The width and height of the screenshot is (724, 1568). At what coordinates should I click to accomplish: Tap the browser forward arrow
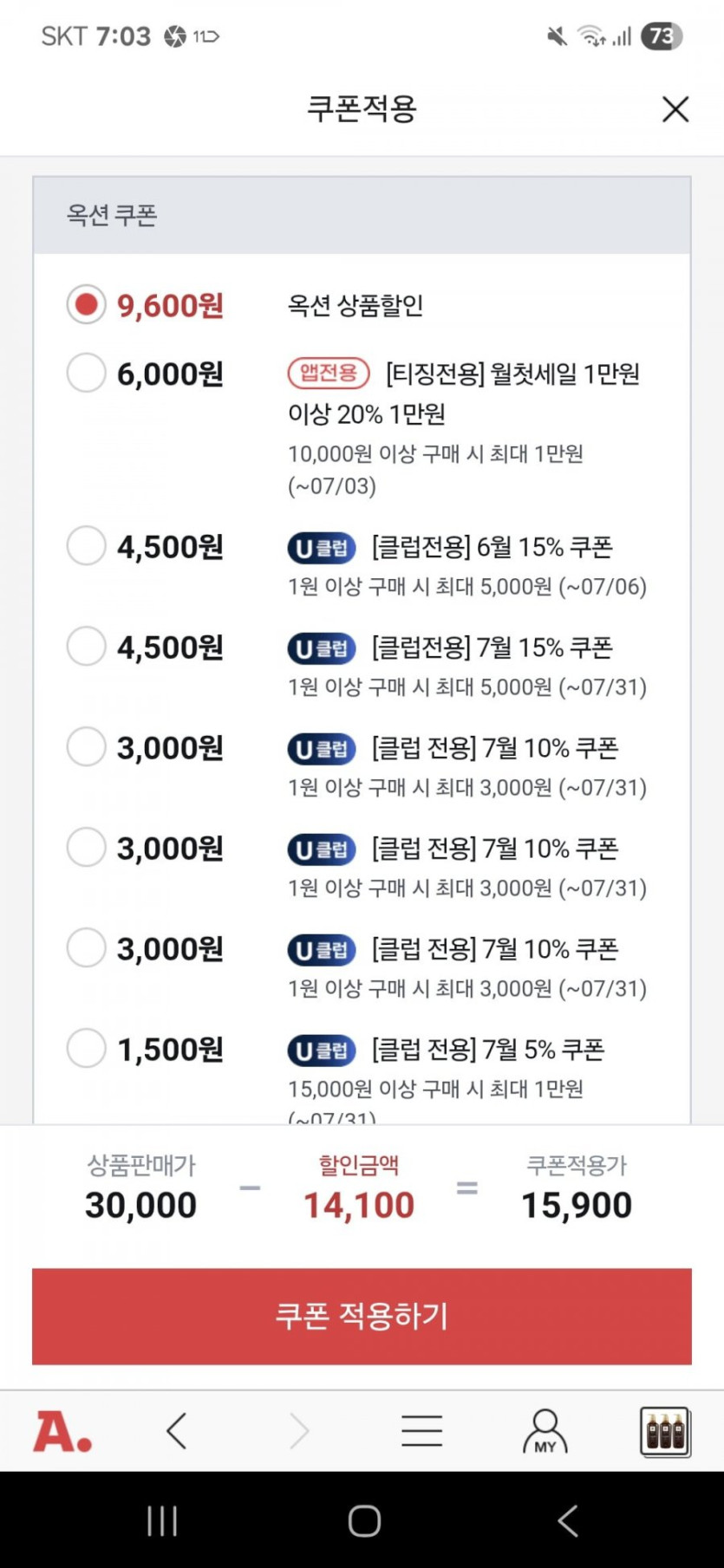point(299,1431)
